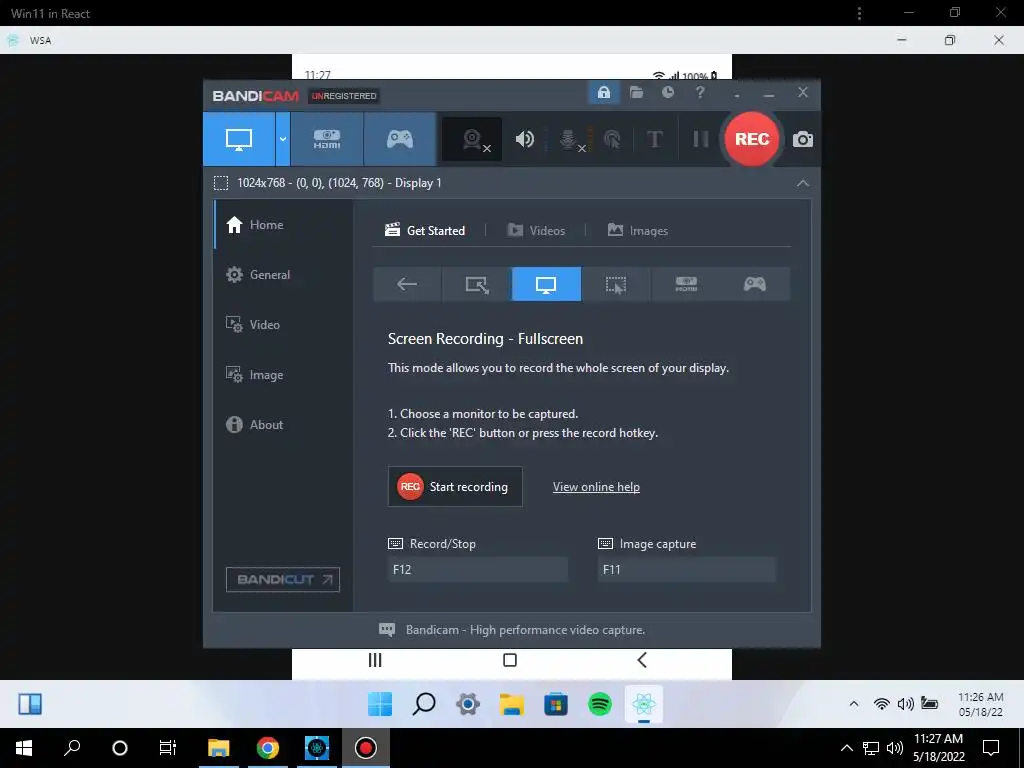Click the Image capture hotkey field F11

click(x=686, y=569)
